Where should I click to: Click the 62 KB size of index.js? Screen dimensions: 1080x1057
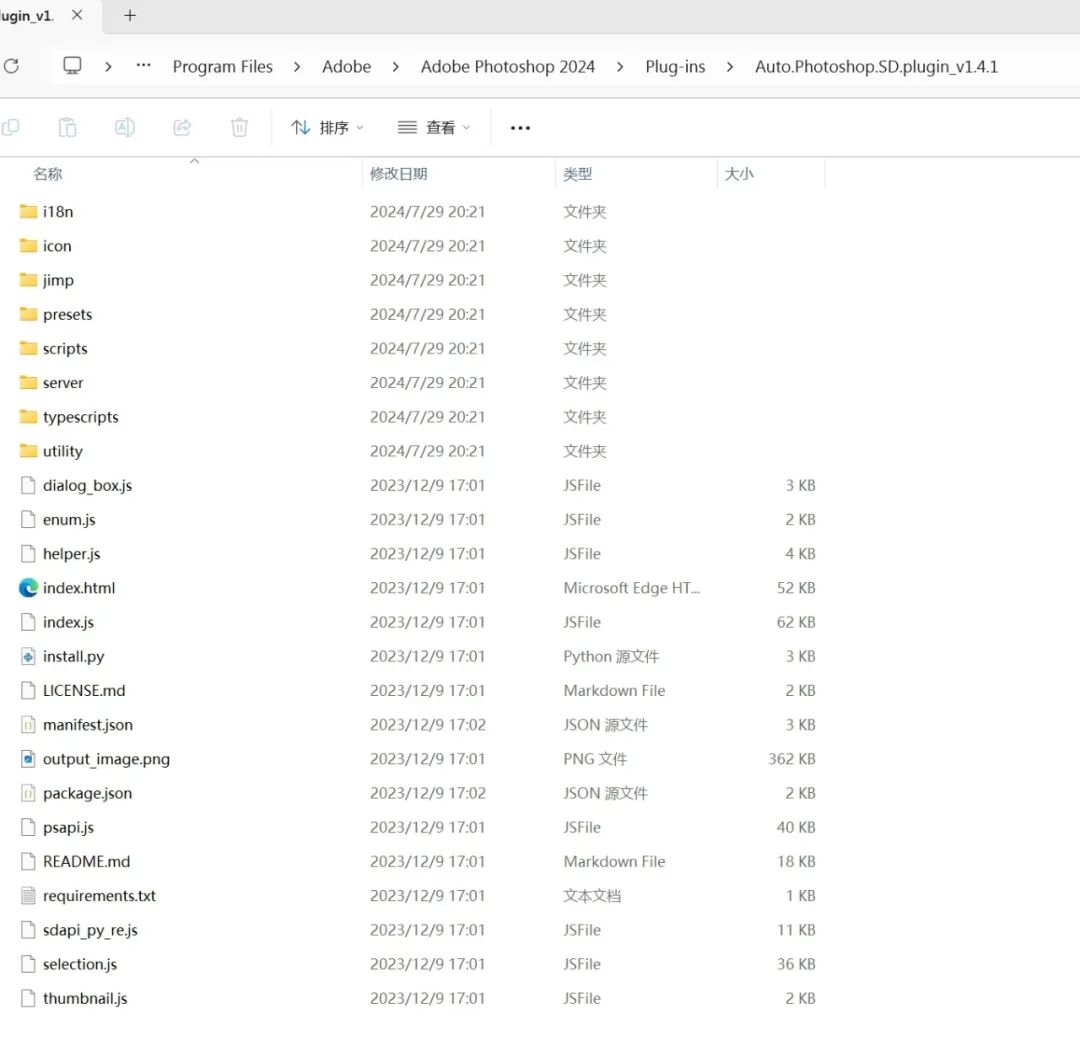796,622
